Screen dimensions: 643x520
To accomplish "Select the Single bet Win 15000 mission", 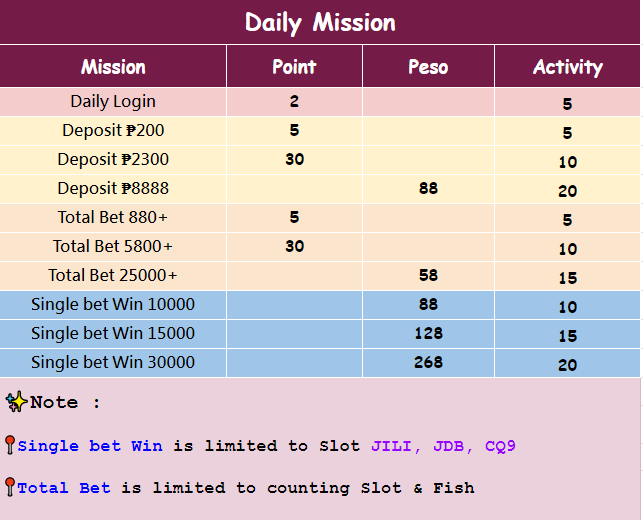I will [x=113, y=334].
